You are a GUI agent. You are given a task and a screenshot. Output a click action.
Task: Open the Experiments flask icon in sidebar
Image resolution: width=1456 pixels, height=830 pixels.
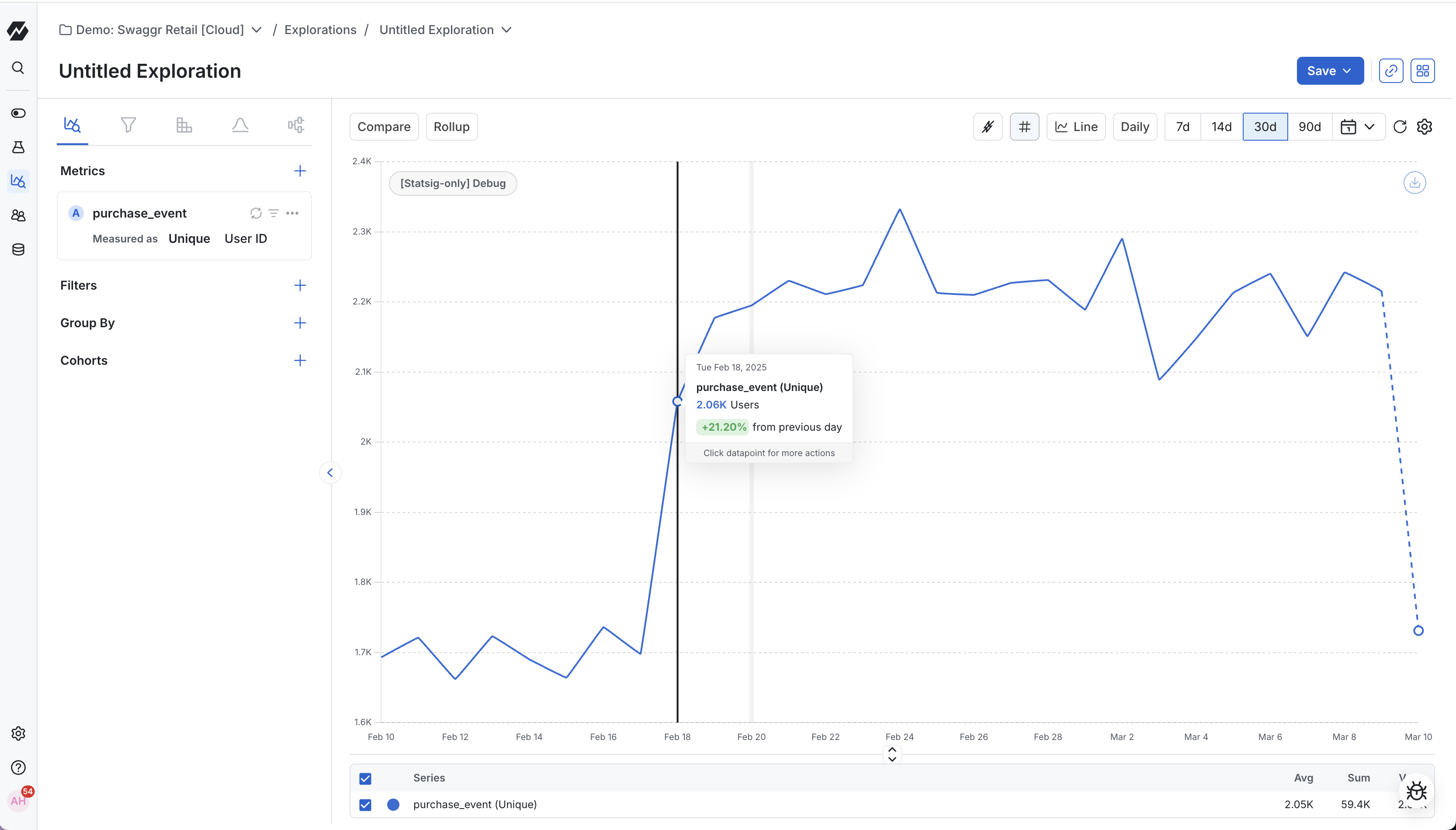pyautogui.click(x=18, y=147)
